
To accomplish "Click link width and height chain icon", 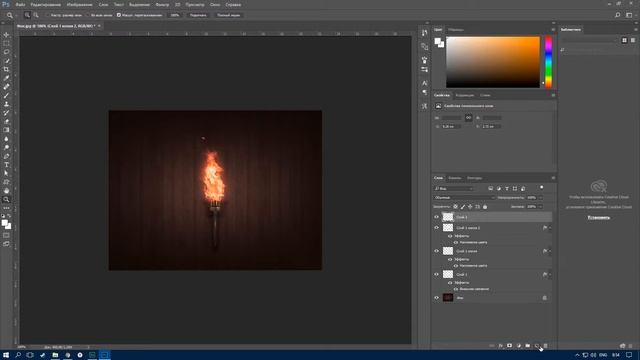I will [469, 118].
